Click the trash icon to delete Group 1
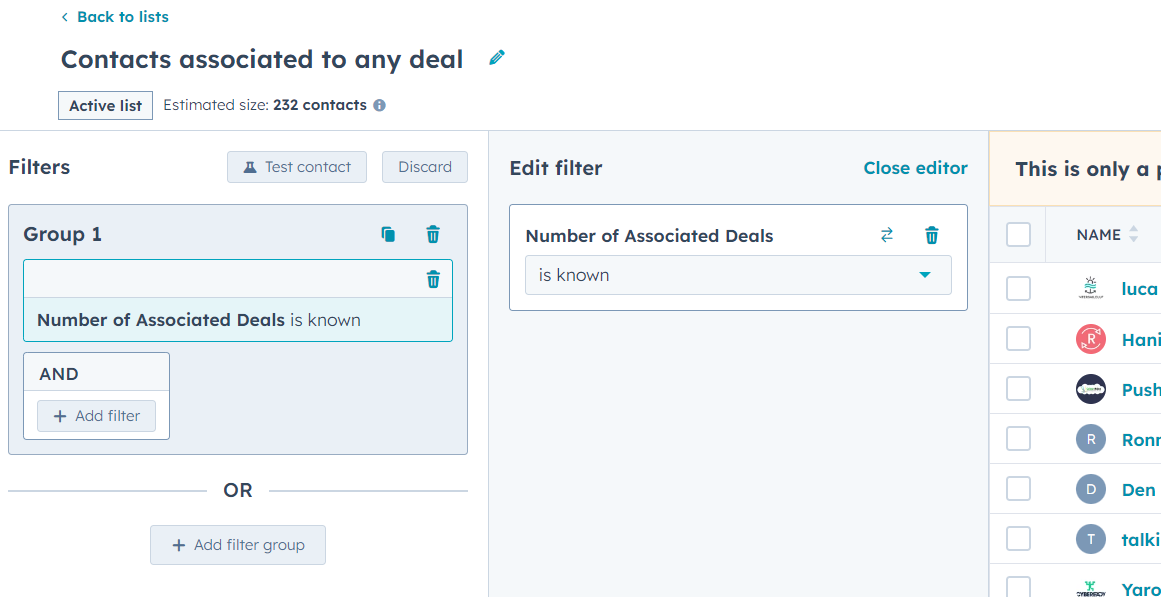 (x=432, y=234)
